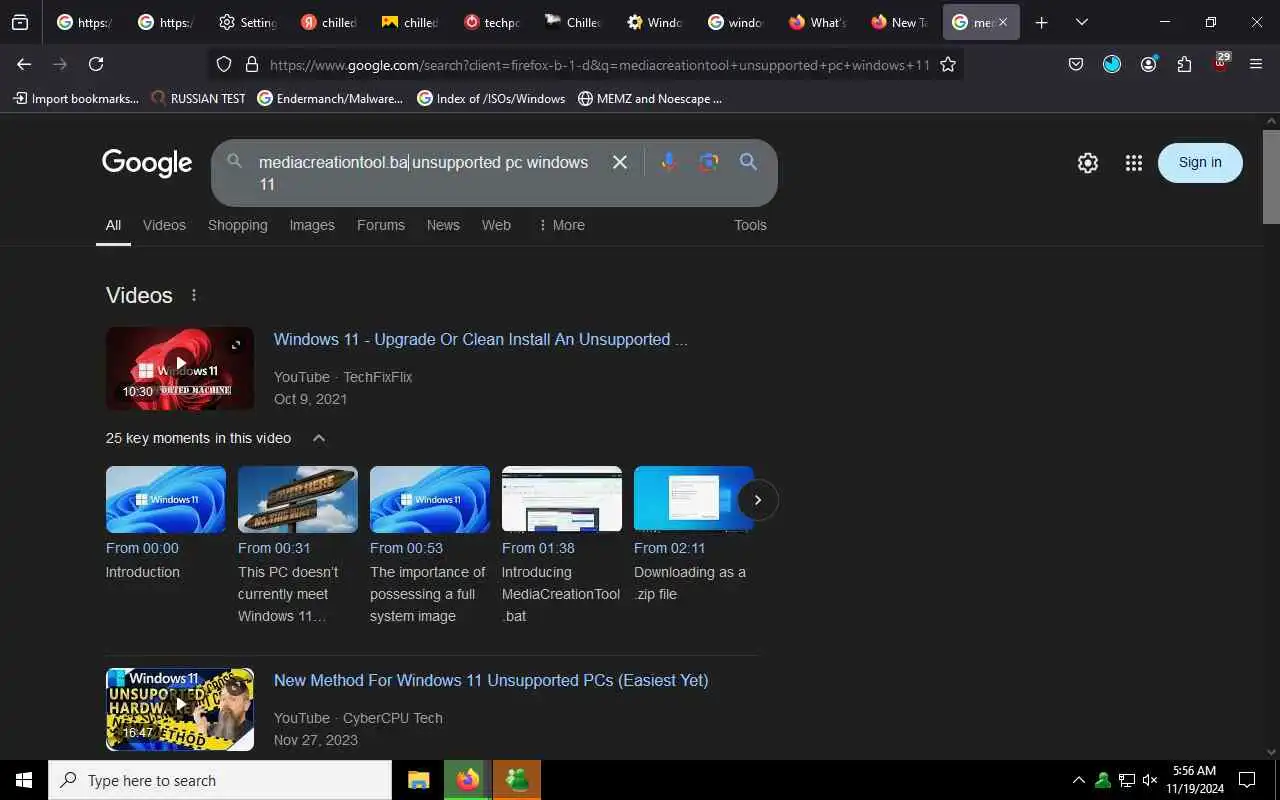Jump to From 00:53 key moment
The image size is (1280, 800).
430,500
